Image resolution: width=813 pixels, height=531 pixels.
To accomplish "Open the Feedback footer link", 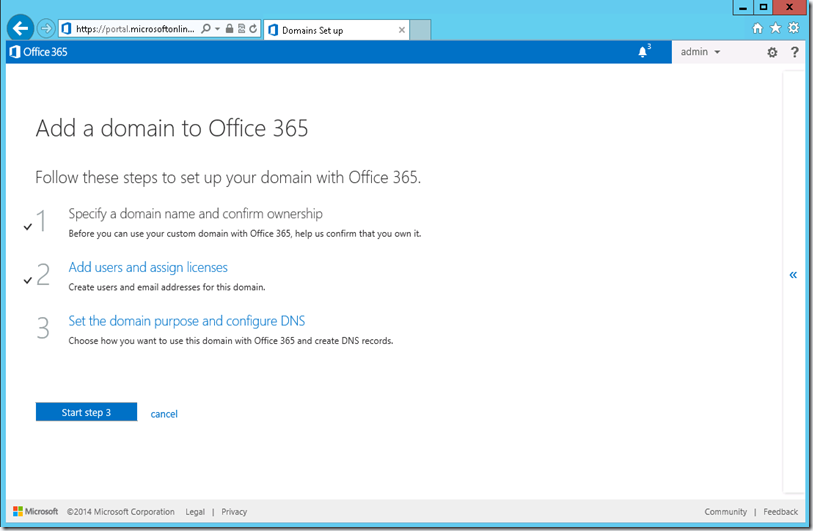I will [780, 512].
